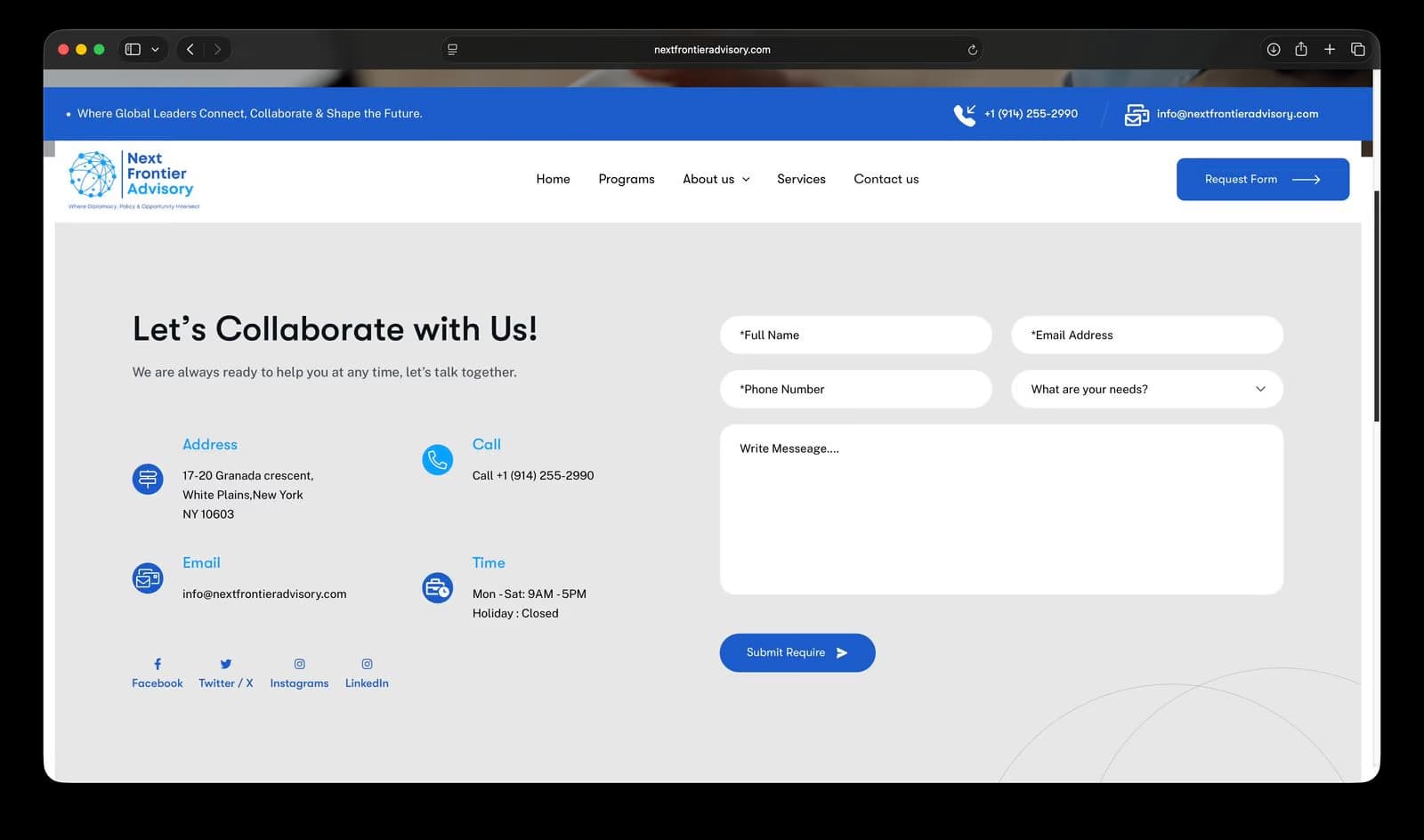
Task: Open the LinkedIn text link
Action: [367, 683]
